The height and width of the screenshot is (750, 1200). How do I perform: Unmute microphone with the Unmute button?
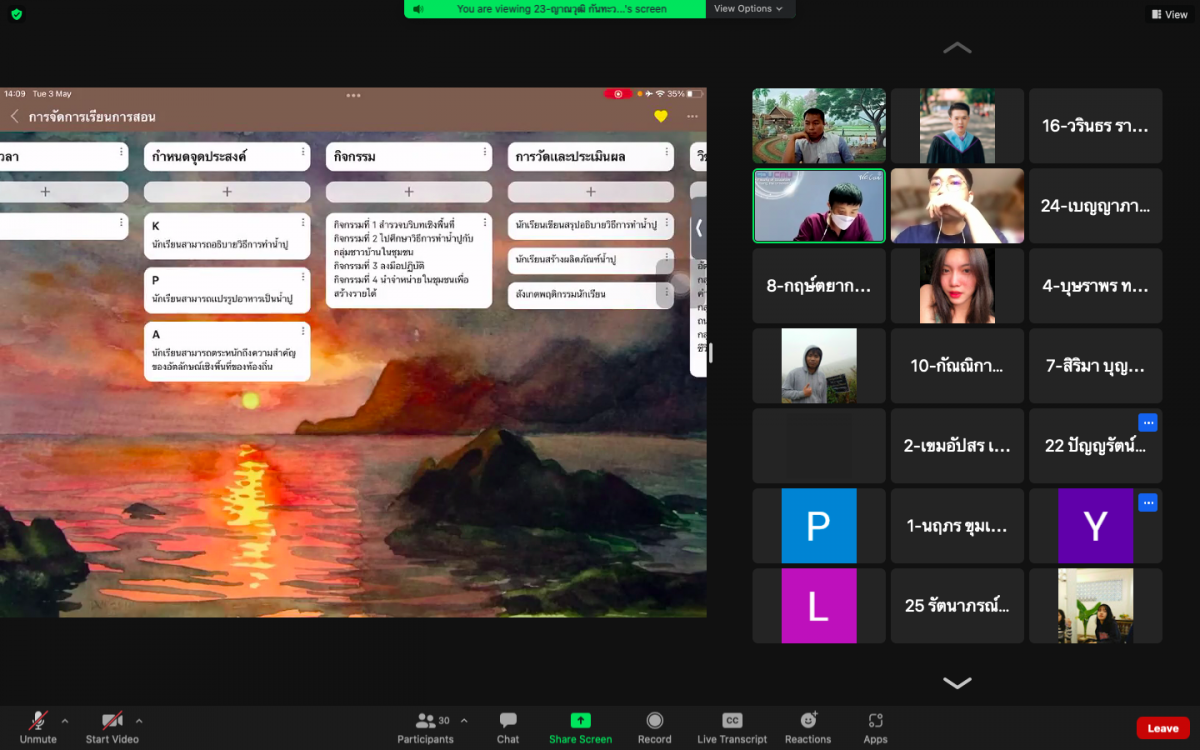point(38,727)
